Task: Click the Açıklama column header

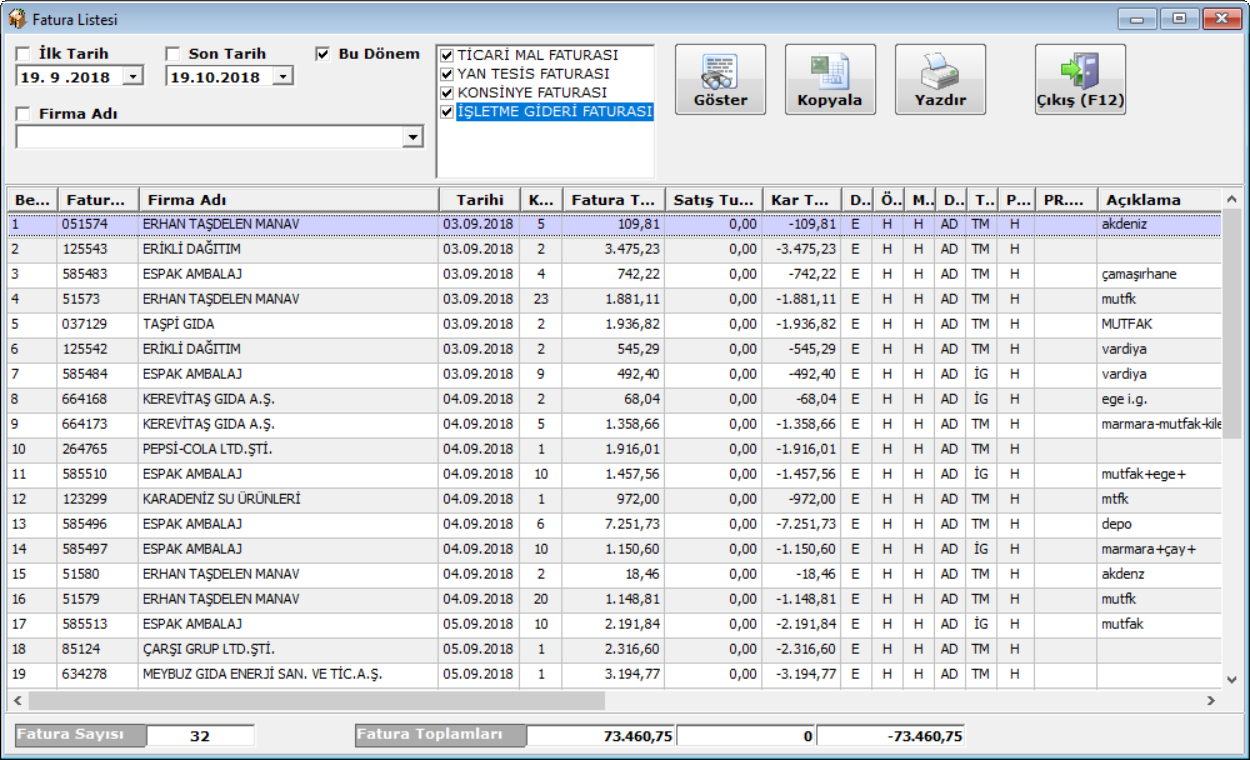Action: [1156, 200]
